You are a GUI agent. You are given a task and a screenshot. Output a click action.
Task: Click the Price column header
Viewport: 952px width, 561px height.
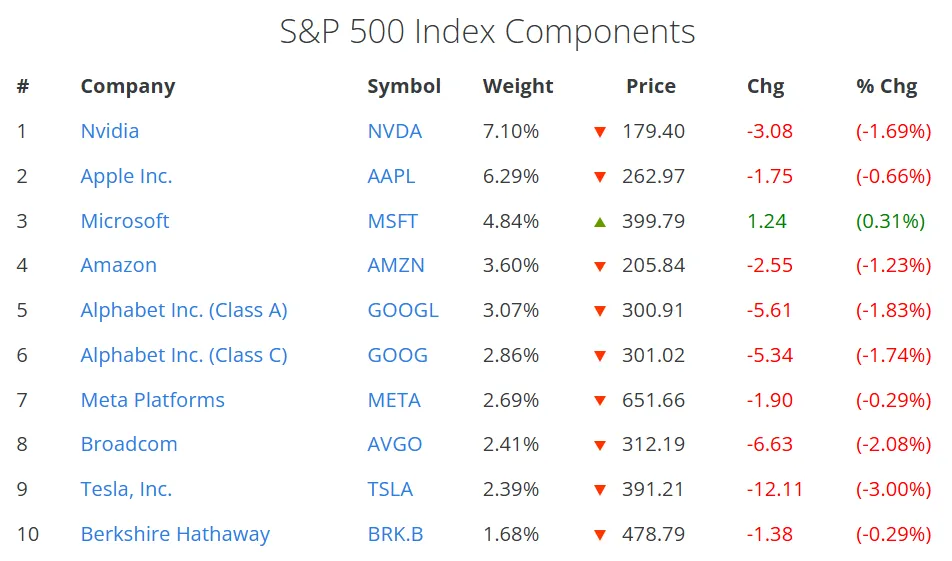click(x=651, y=86)
